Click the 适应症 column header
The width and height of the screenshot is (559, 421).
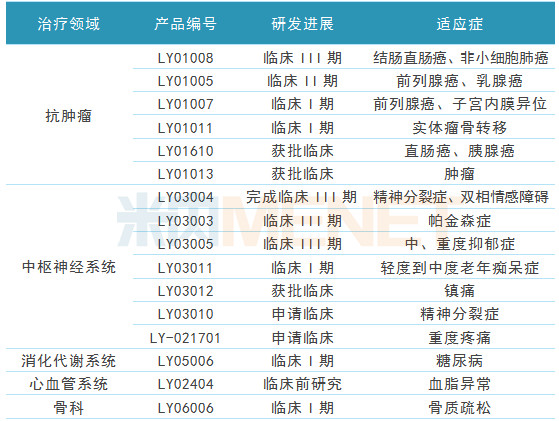[460, 24]
